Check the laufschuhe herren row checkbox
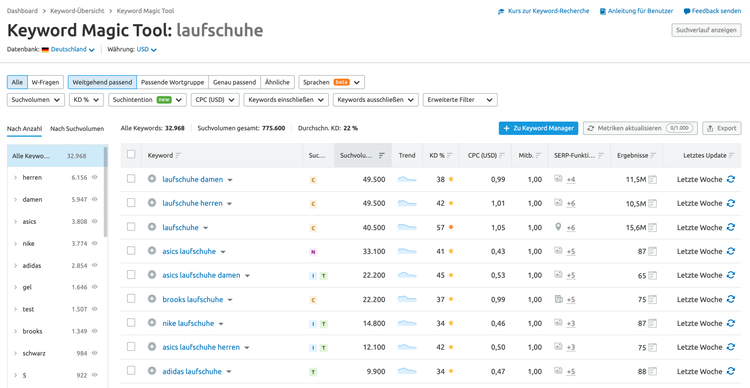Screen dimensions: 750x388 click(x=131, y=202)
